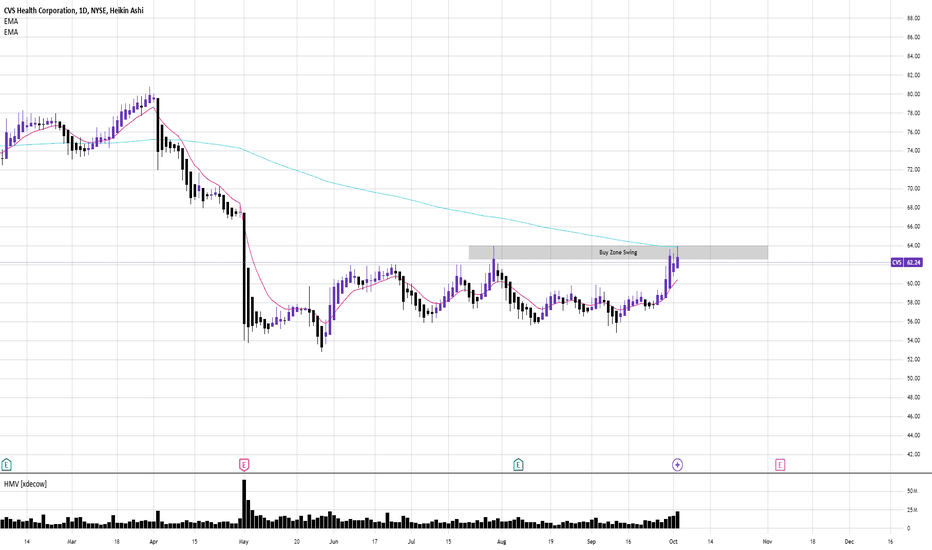Image resolution: width=932 pixels, height=550 pixels.
Task: Open the pink earnings marker at Nov
Action: coord(780,464)
